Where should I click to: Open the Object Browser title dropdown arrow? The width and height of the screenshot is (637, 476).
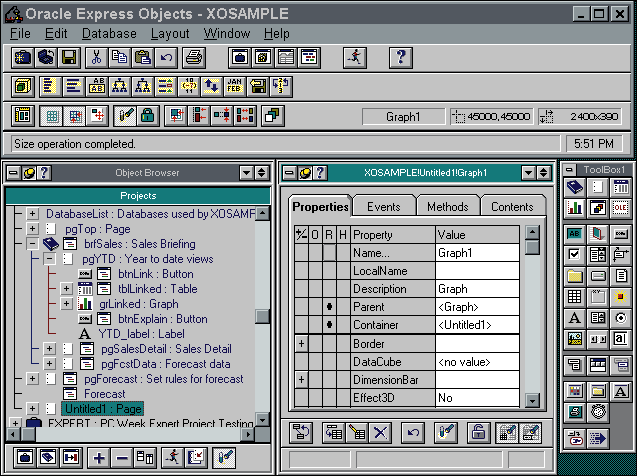246,173
